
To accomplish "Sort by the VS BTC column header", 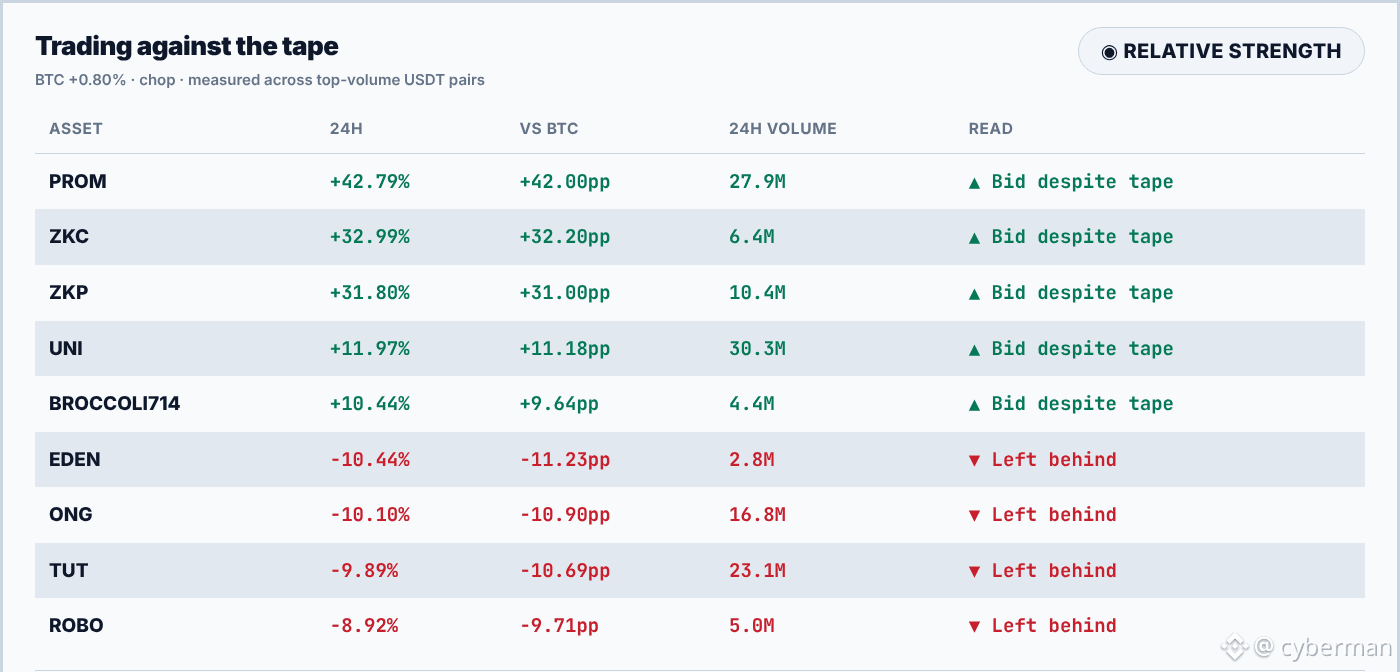I will pos(549,129).
